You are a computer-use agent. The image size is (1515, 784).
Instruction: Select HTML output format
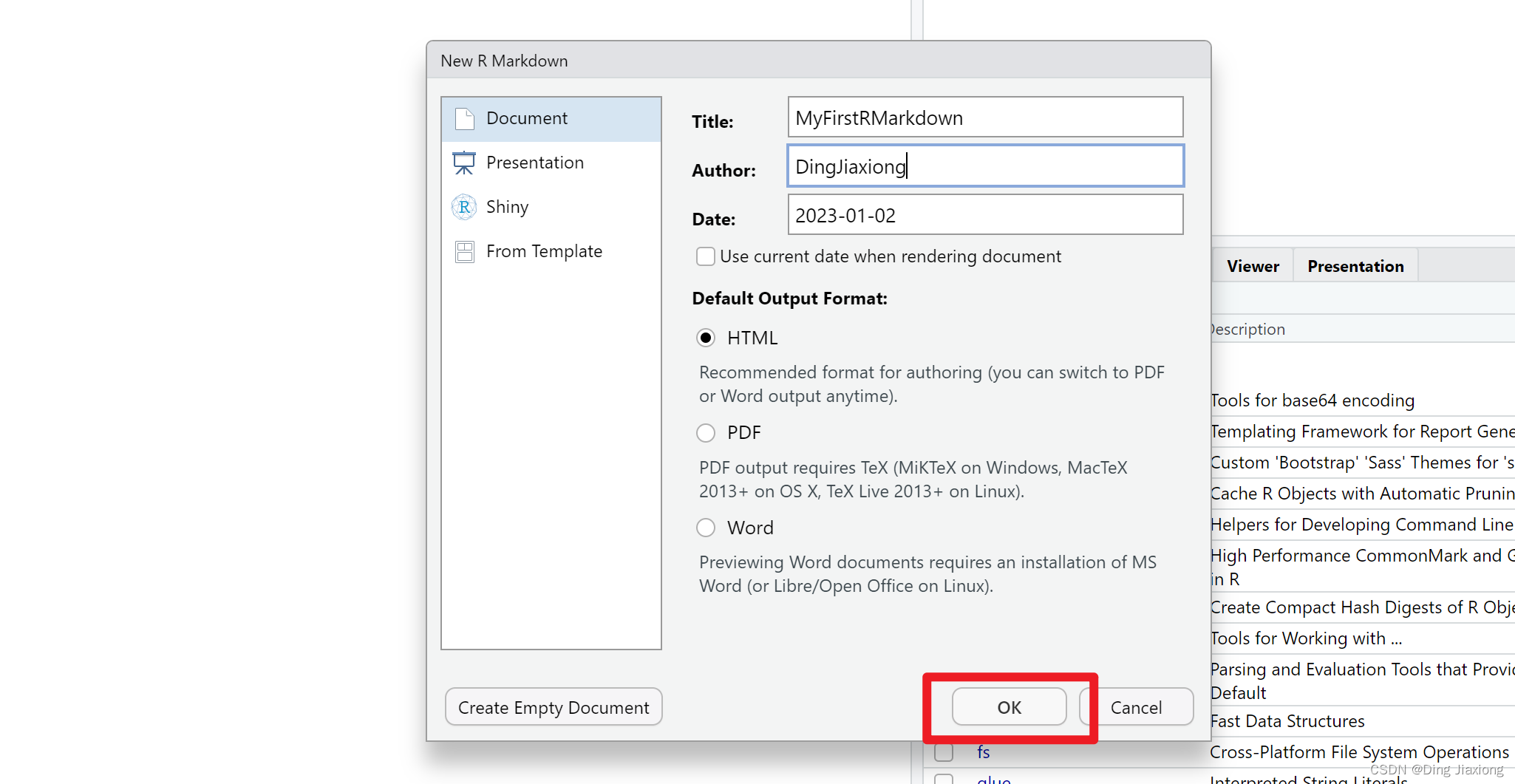[706, 338]
